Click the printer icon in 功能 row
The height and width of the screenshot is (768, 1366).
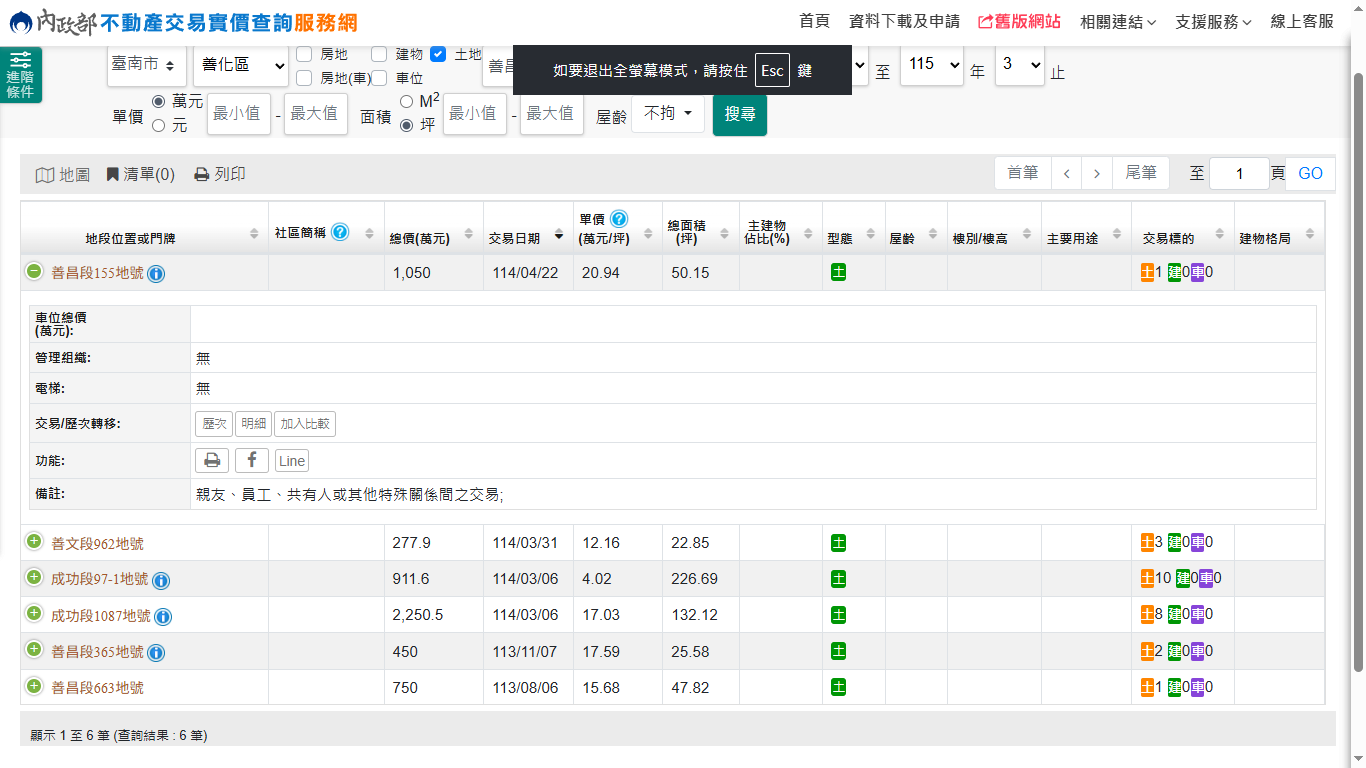tap(211, 460)
